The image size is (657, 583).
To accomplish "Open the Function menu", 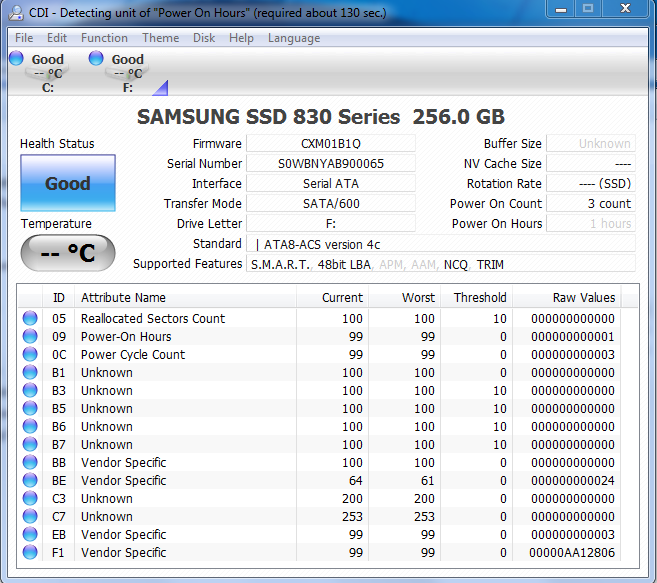I will click(x=104, y=38).
